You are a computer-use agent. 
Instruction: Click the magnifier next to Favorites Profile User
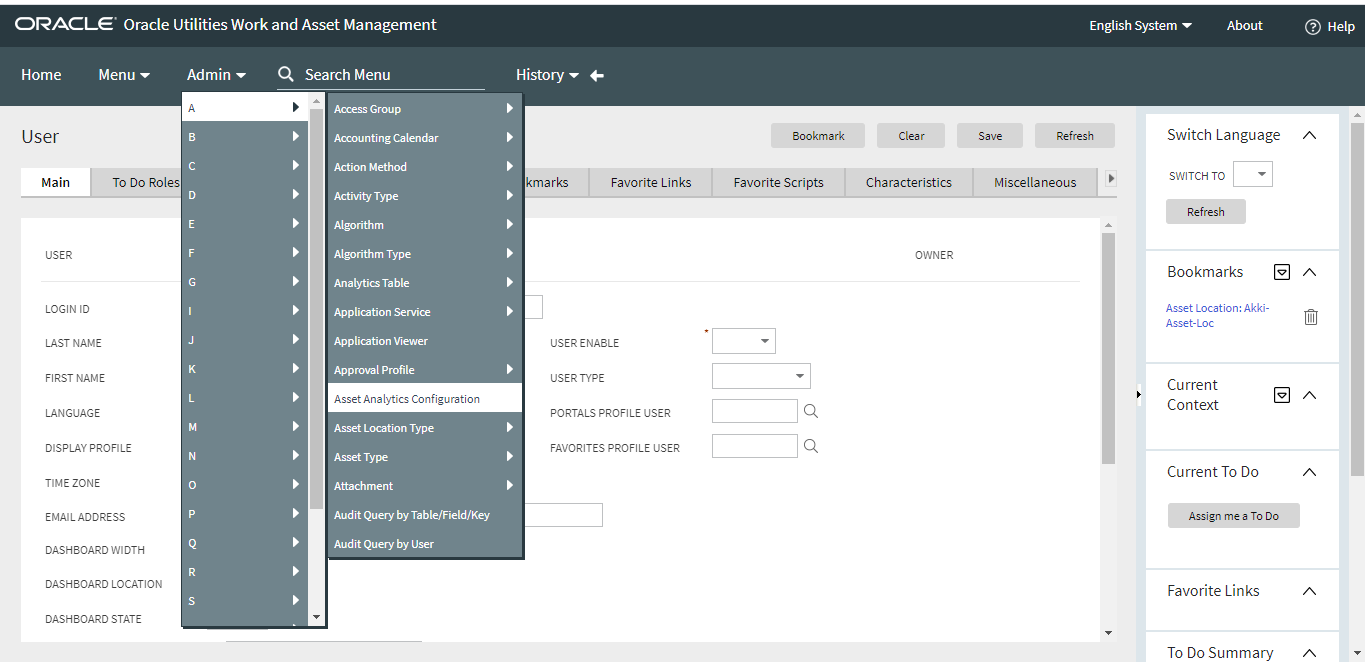pyautogui.click(x=810, y=446)
